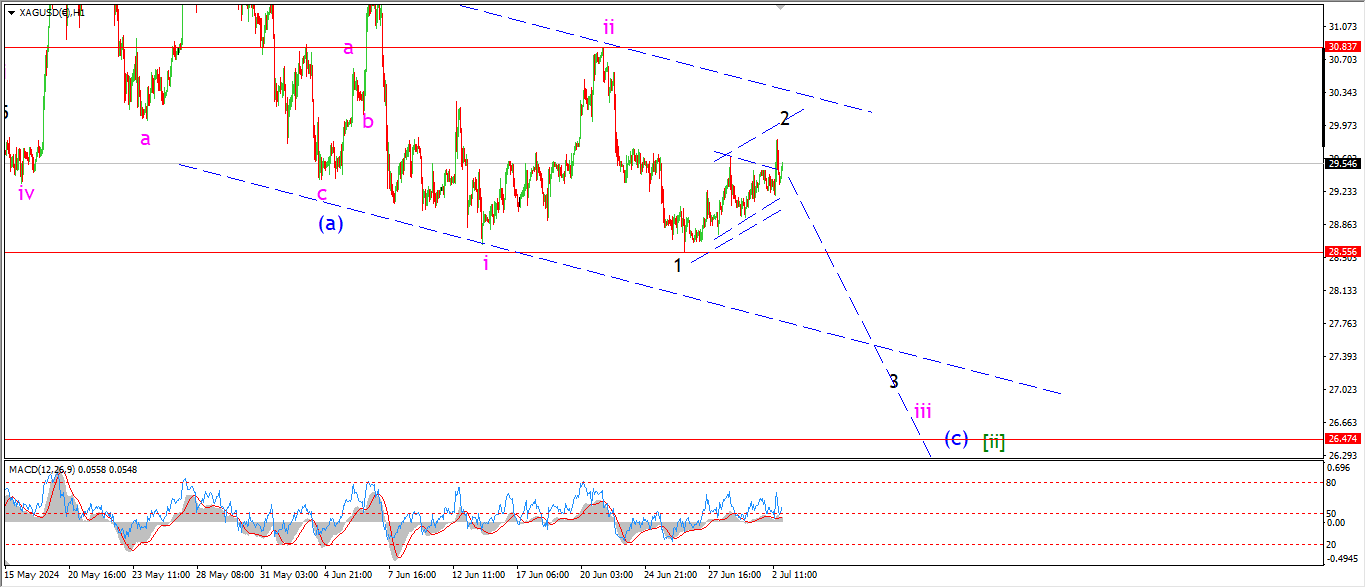Click the 31.073 price scale value
The height and width of the screenshot is (588, 1366).
pyautogui.click(x=1341, y=26)
